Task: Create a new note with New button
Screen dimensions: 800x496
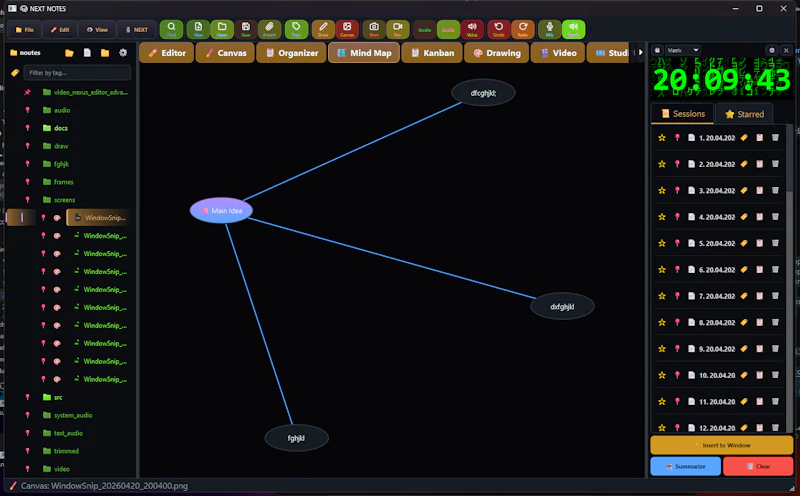Action: coord(198,29)
